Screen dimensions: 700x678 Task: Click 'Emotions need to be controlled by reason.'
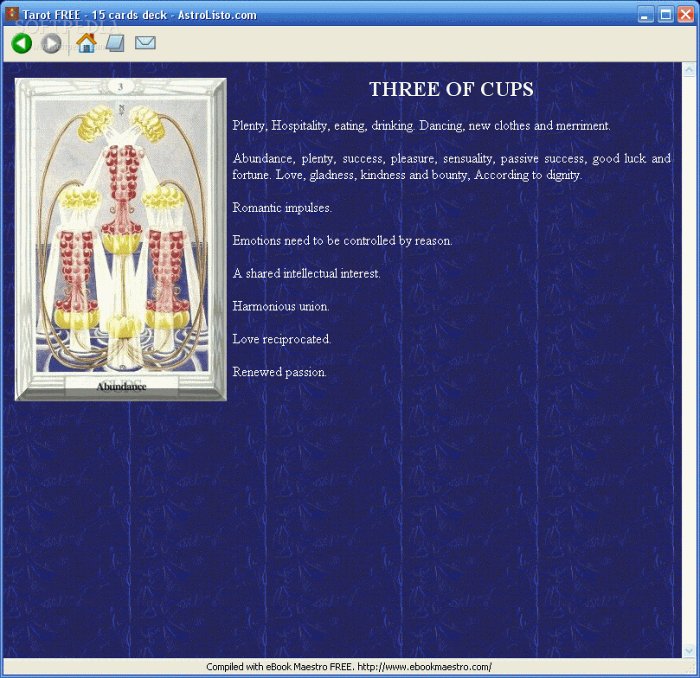pos(342,241)
